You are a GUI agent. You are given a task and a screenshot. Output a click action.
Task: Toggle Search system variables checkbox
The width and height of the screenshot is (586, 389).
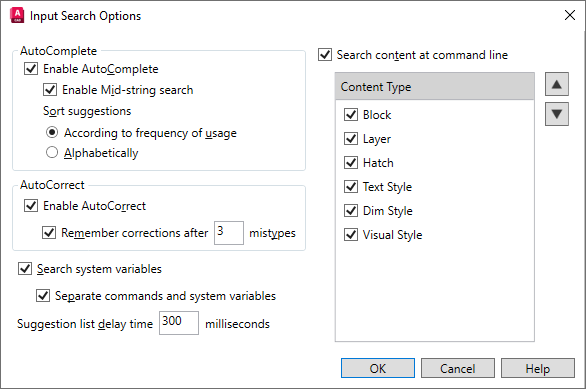[x=25, y=269]
